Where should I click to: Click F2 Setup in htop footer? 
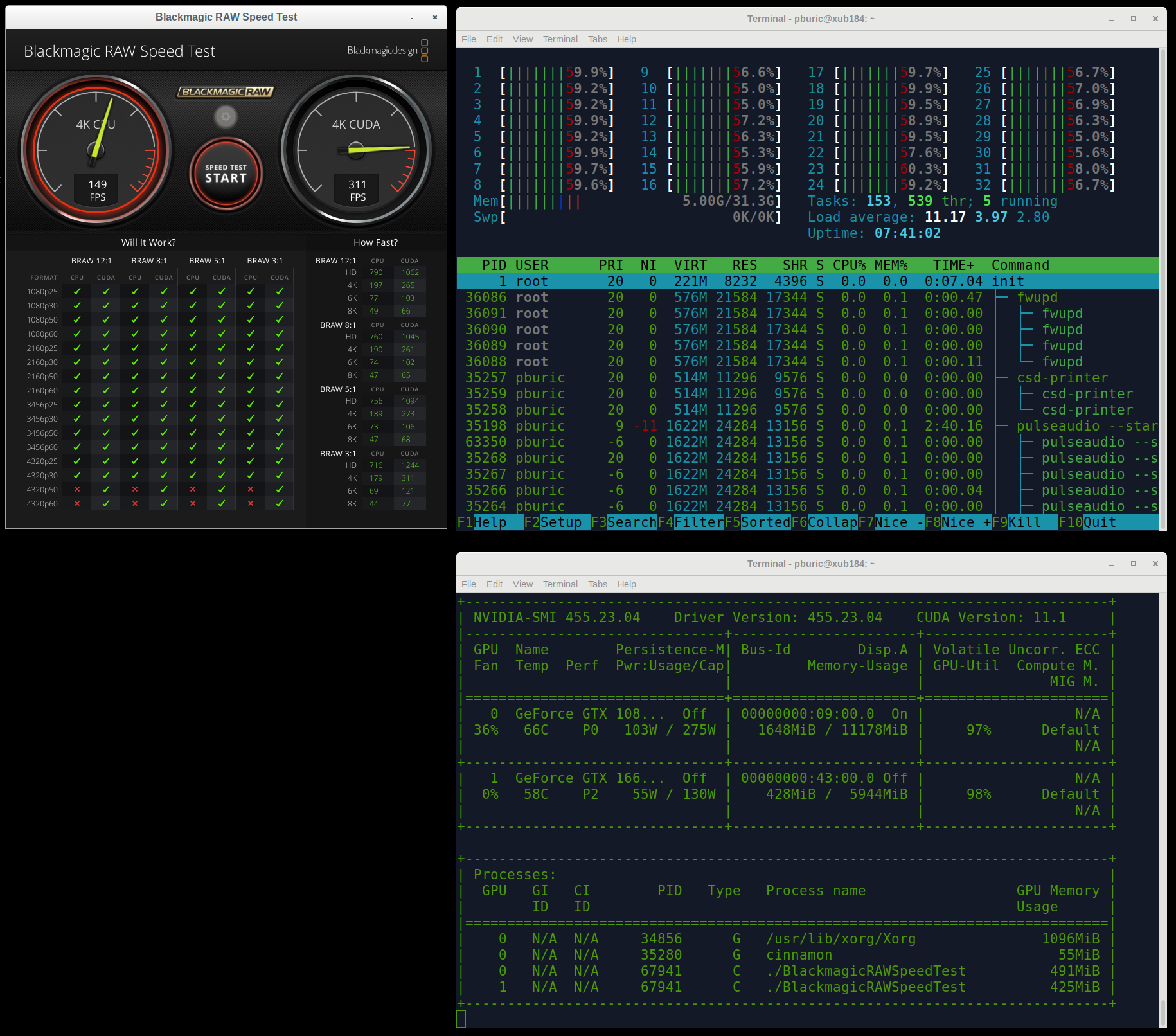(x=557, y=522)
